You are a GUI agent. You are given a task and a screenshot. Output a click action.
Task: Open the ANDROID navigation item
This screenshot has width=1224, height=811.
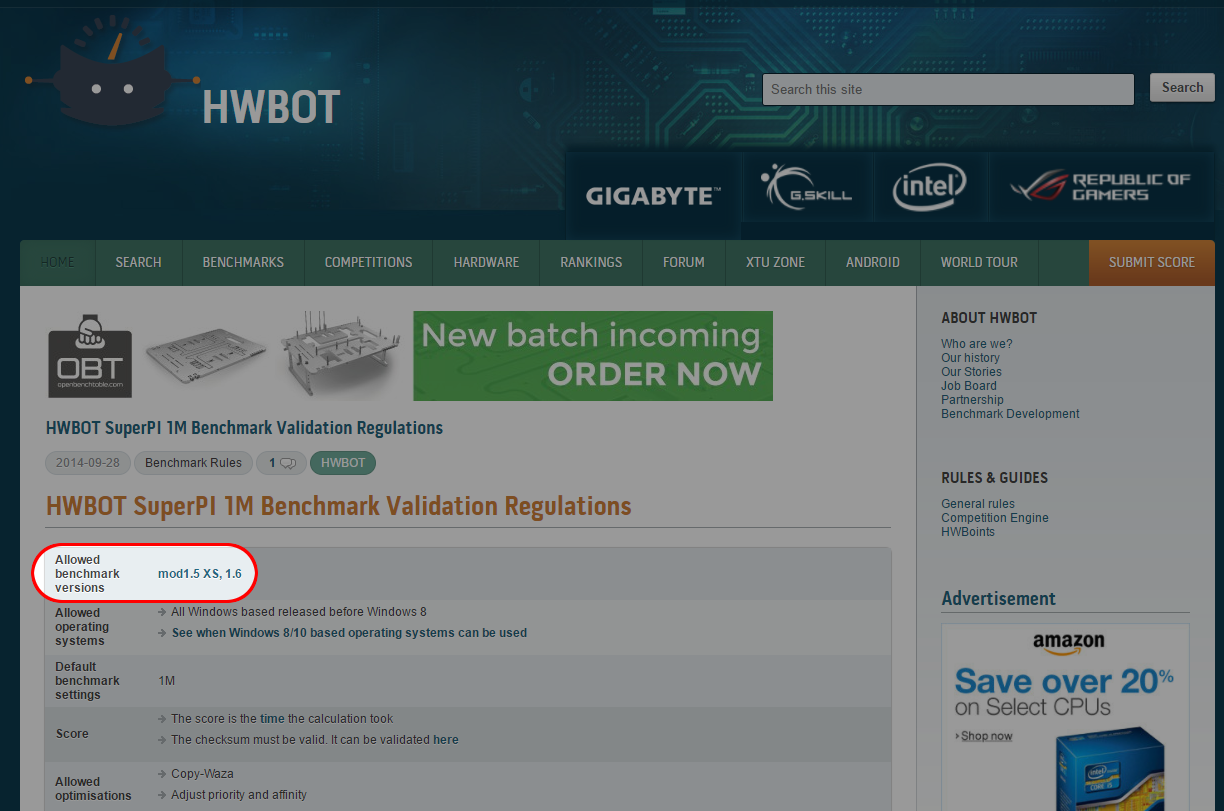[873, 262]
